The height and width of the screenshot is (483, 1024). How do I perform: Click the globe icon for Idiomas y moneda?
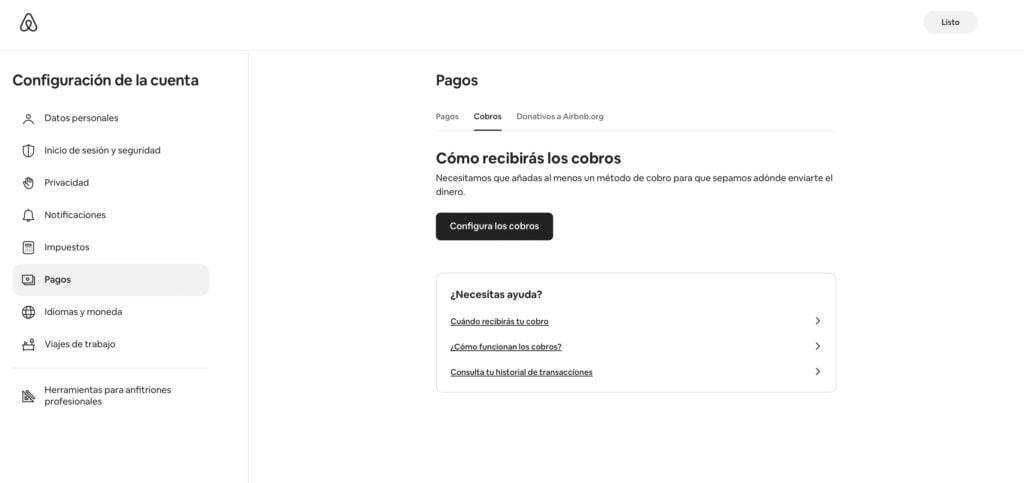(28, 312)
